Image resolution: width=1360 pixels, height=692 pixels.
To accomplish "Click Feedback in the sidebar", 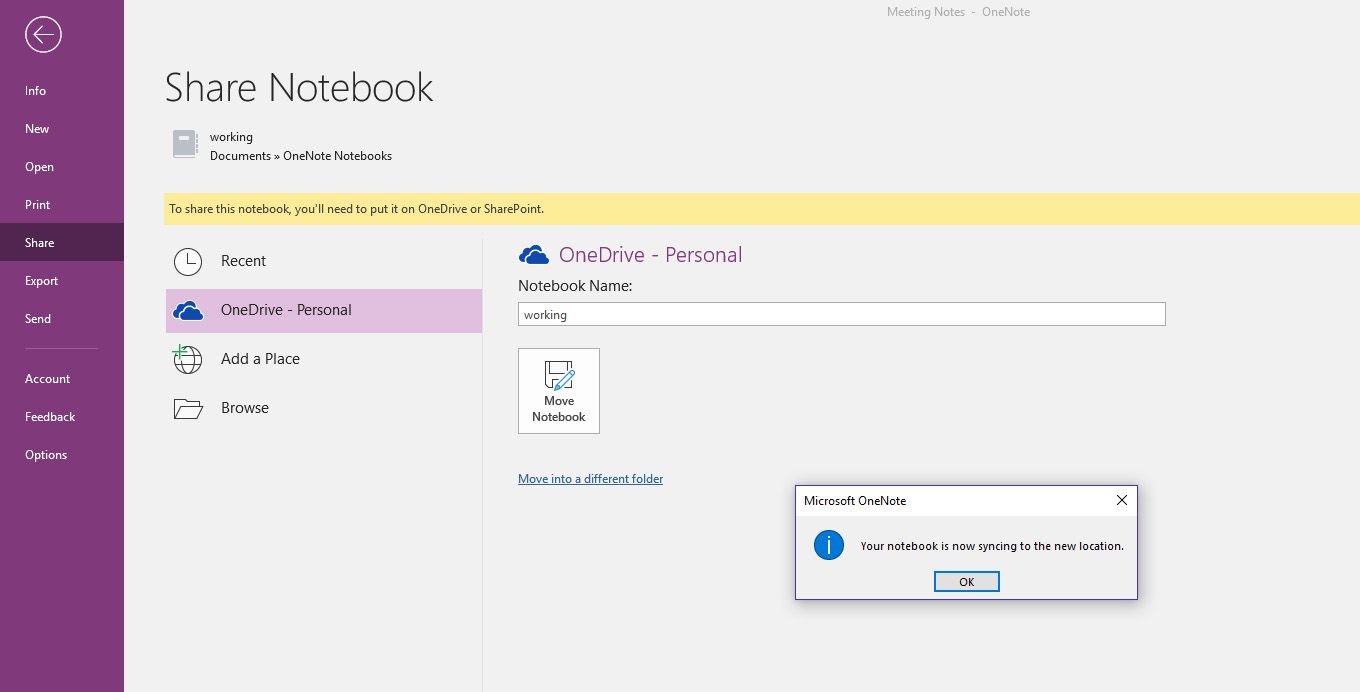I will [x=50, y=417].
